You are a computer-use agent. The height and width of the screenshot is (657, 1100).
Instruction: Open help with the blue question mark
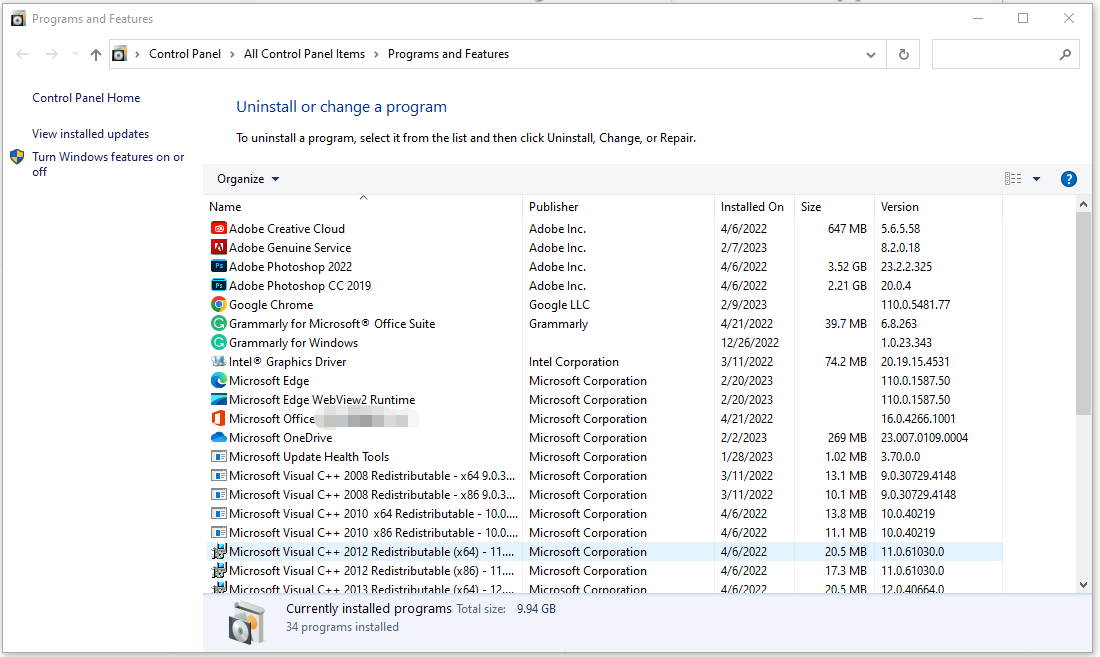[1068, 179]
